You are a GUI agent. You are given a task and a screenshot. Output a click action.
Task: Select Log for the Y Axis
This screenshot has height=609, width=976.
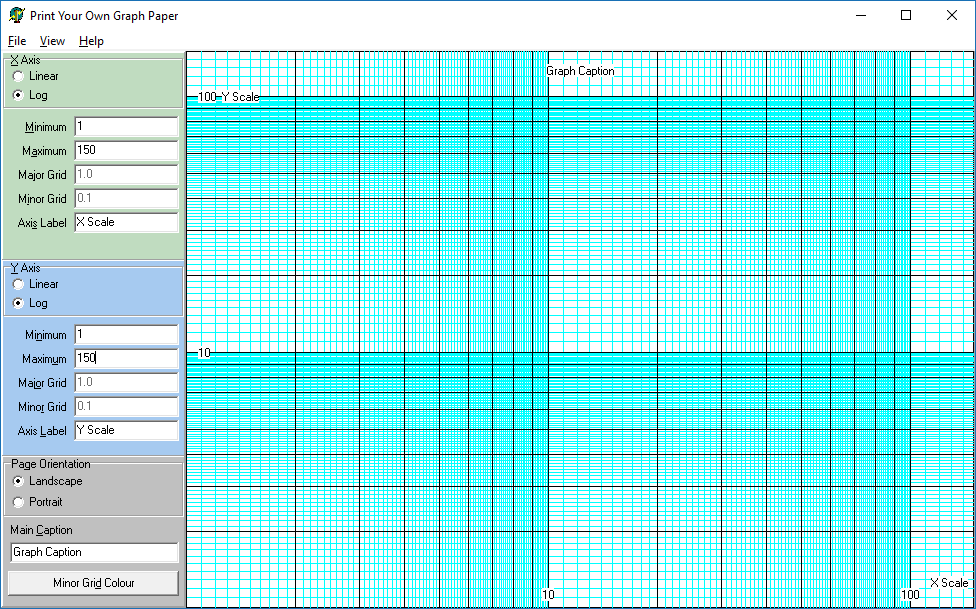coord(19,303)
